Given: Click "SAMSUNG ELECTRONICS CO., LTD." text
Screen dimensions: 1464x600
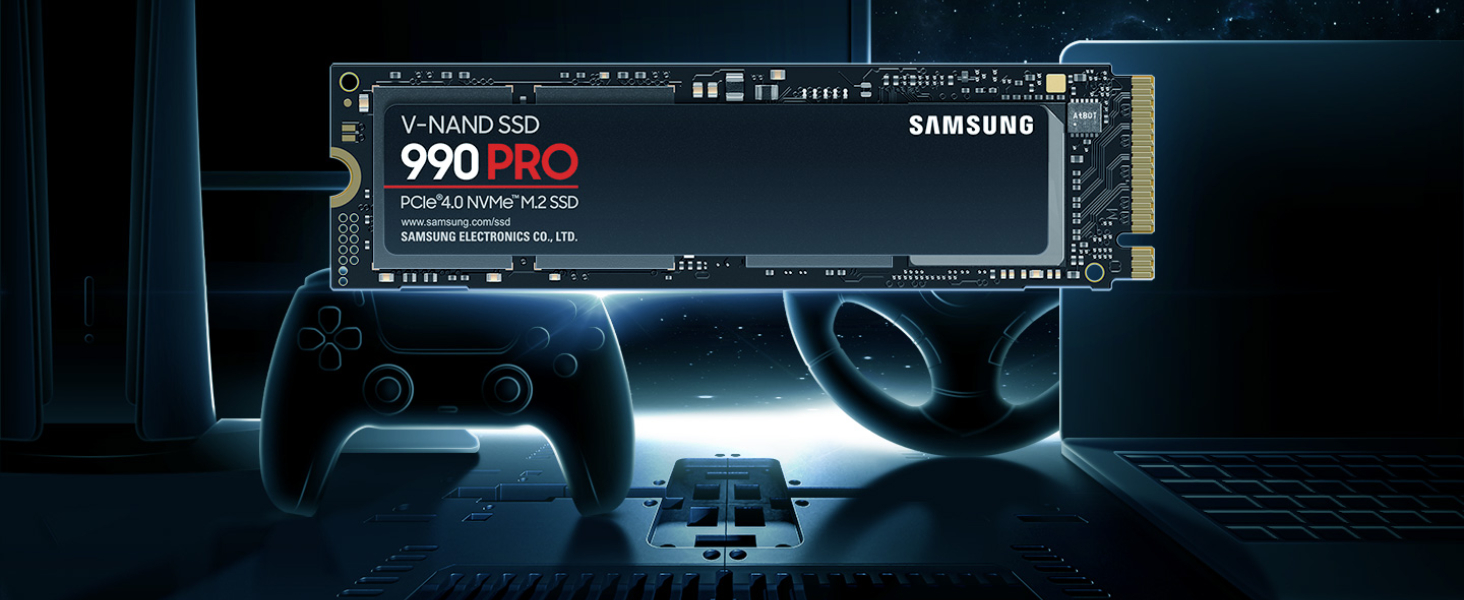Looking at the screenshot, I should (x=489, y=238).
